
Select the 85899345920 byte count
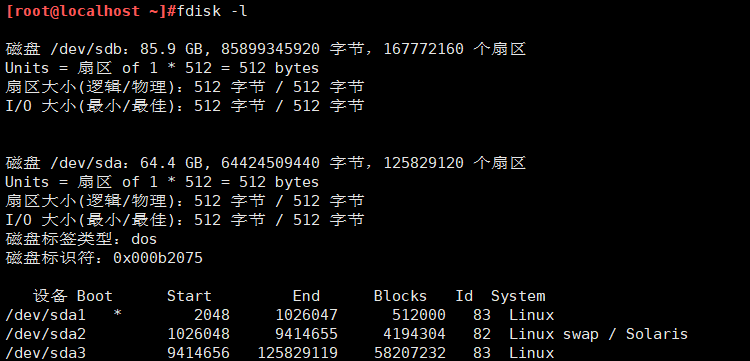point(270,49)
